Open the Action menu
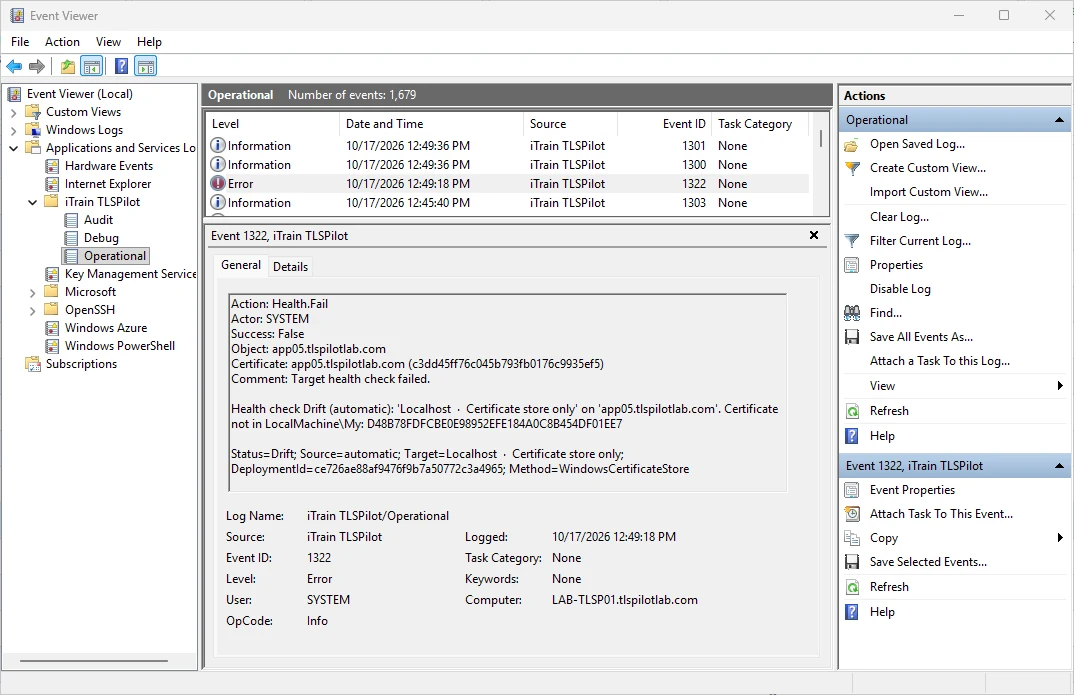Screen dimensions: 1074x695 [62, 42]
